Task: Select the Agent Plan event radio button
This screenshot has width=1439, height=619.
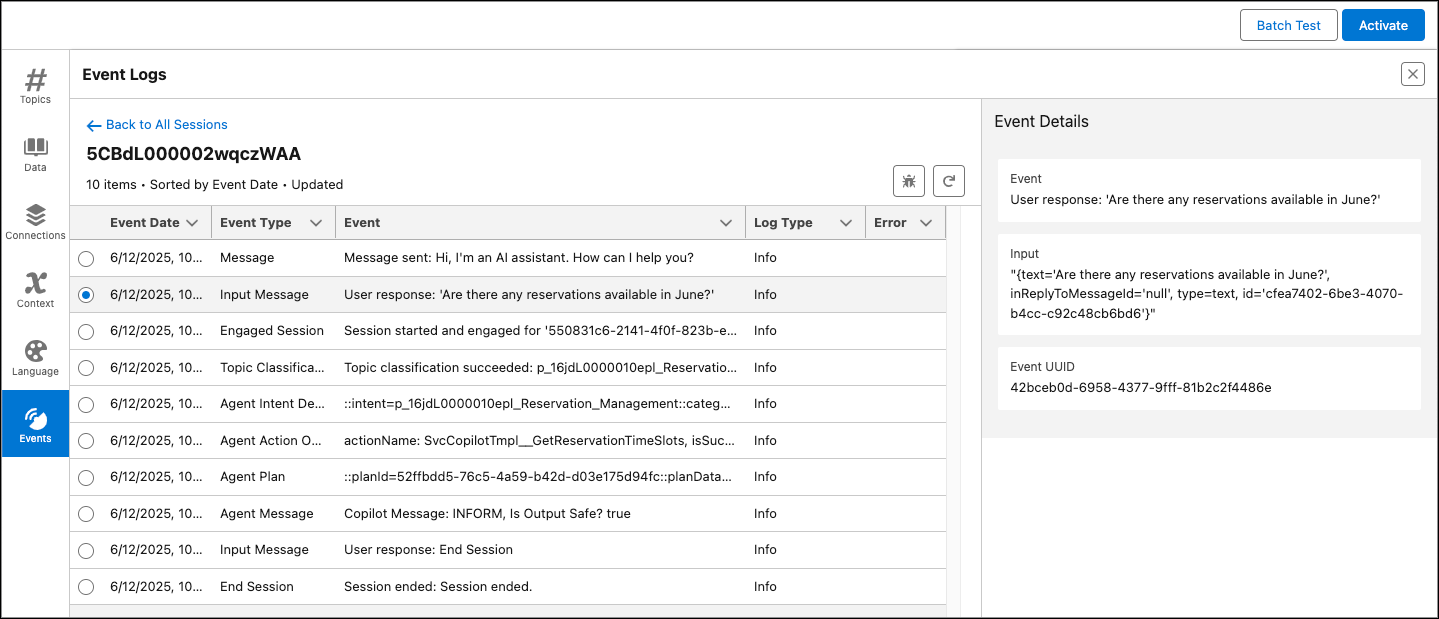Action: pos(86,477)
